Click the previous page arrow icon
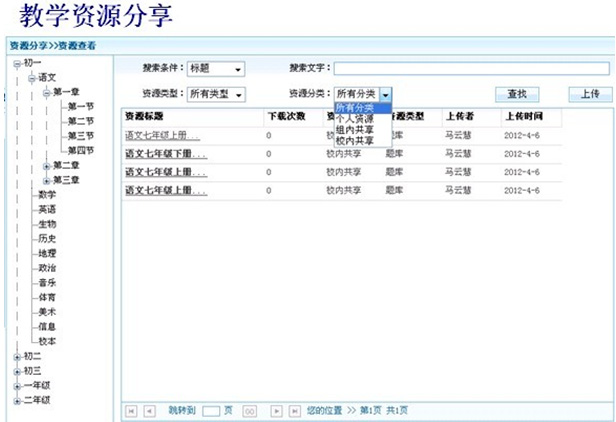This screenshot has width=616, height=422. point(149,410)
